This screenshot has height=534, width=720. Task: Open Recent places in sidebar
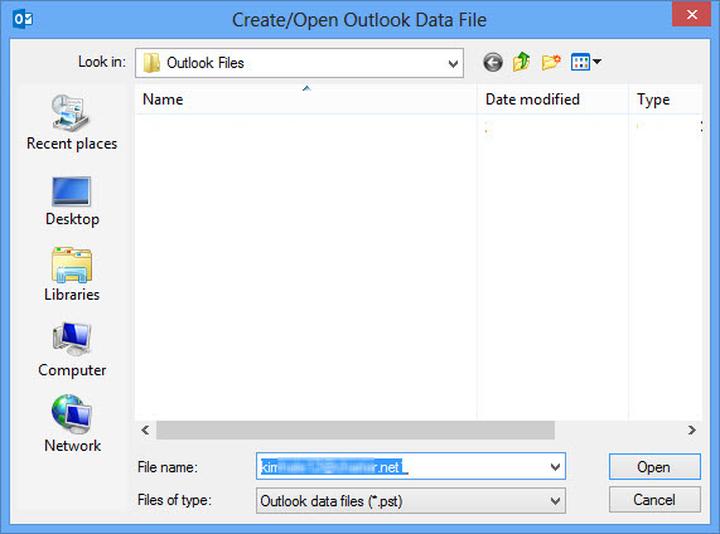(71, 124)
